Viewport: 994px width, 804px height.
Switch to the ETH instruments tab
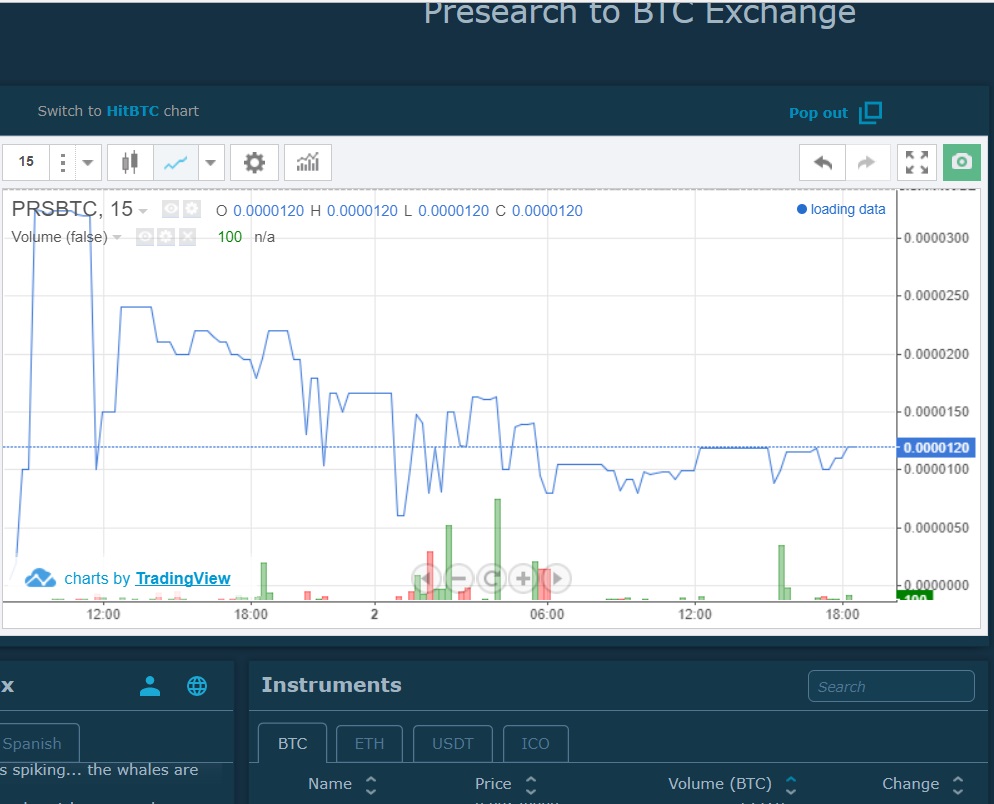(369, 743)
